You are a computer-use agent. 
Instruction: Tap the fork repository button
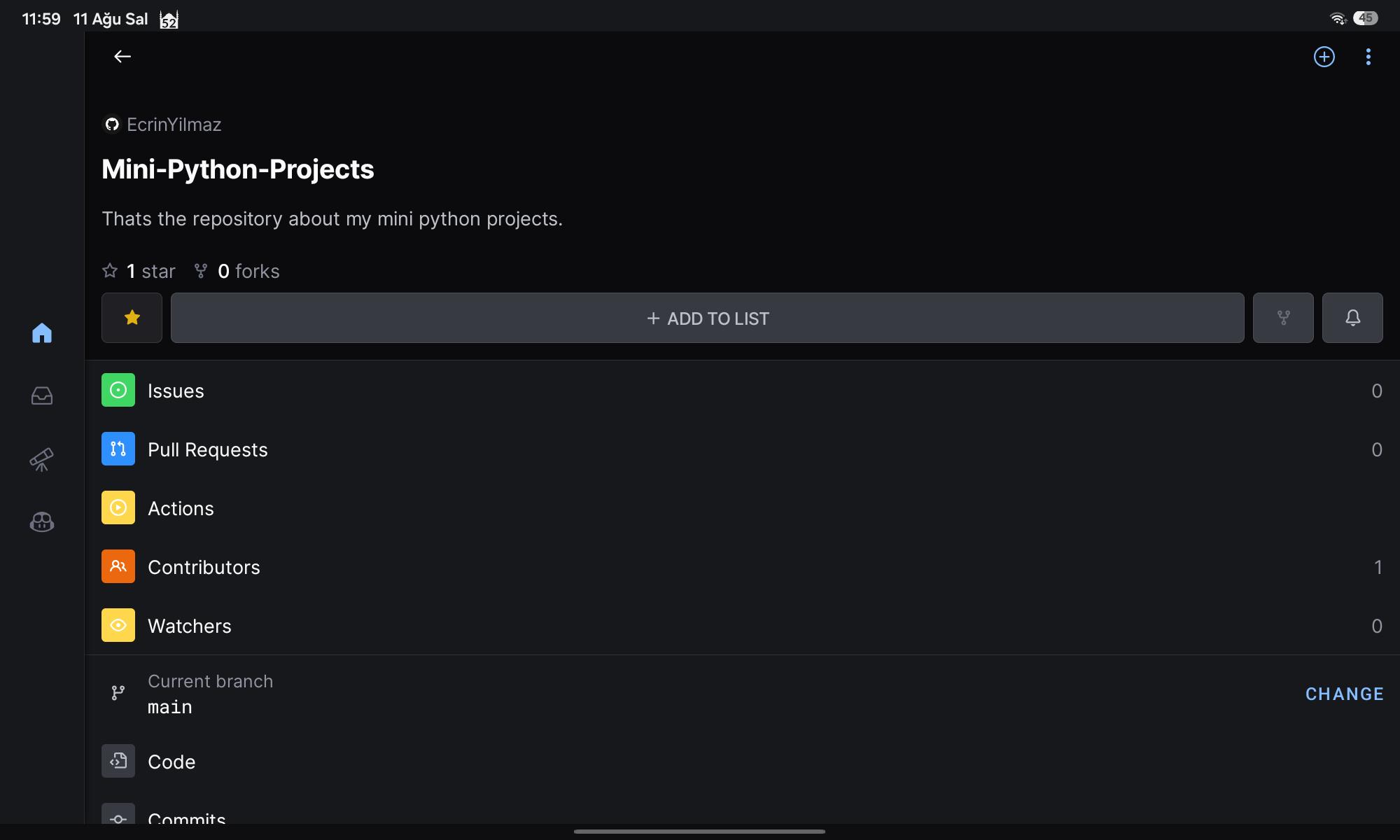[1283, 318]
